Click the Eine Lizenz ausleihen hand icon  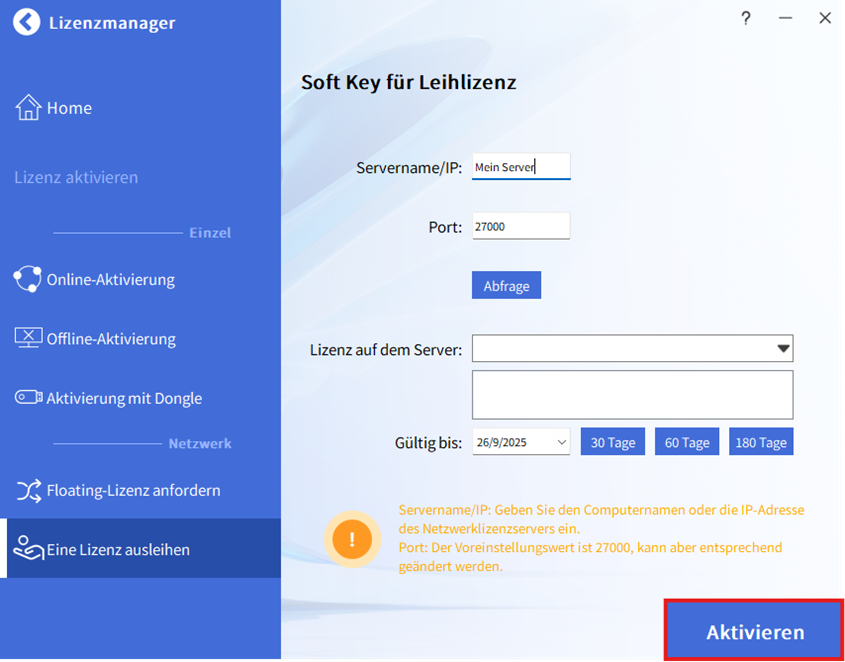[28, 548]
